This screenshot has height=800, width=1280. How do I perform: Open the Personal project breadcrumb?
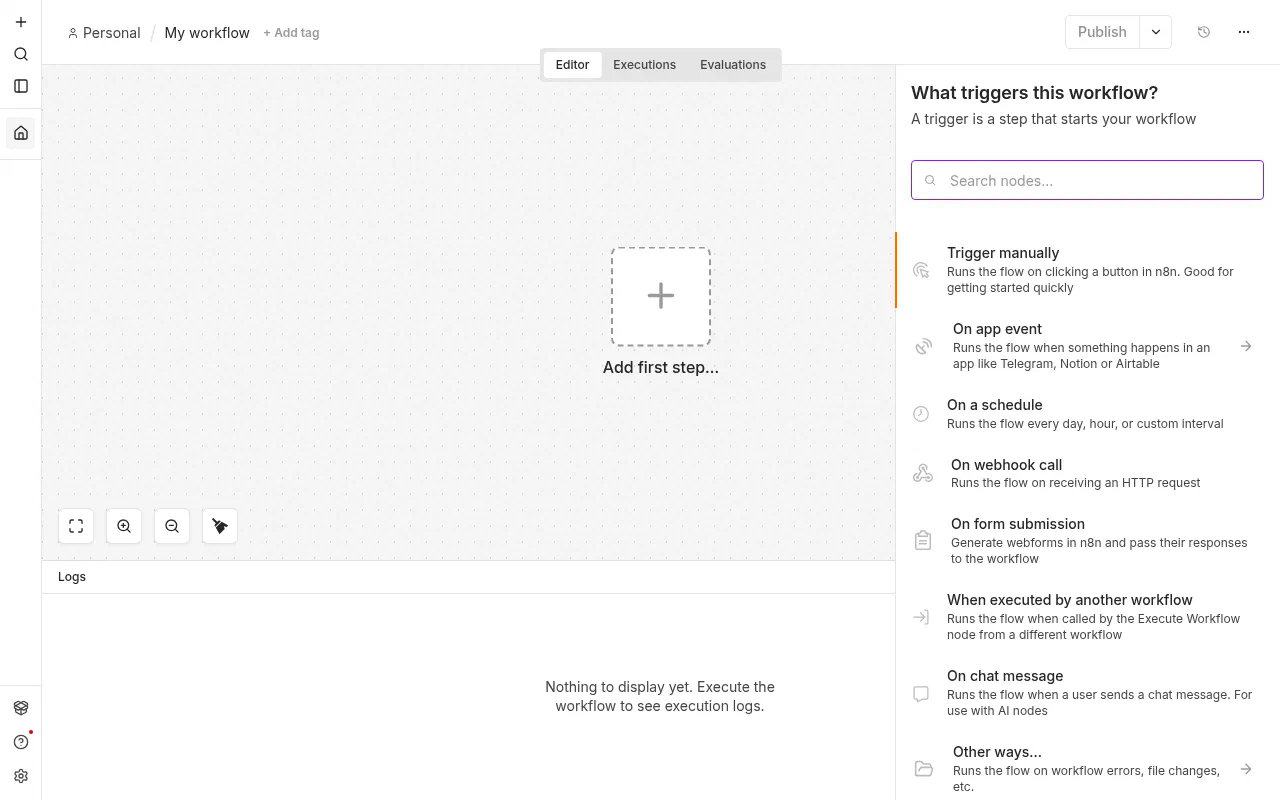click(x=104, y=33)
